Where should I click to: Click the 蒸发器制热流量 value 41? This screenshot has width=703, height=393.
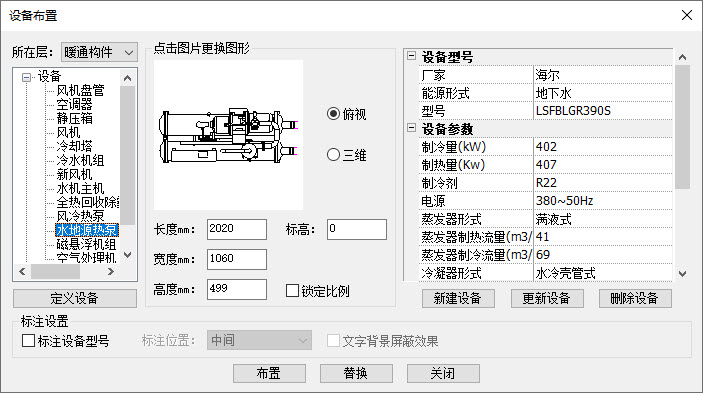(x=603, y=237)
